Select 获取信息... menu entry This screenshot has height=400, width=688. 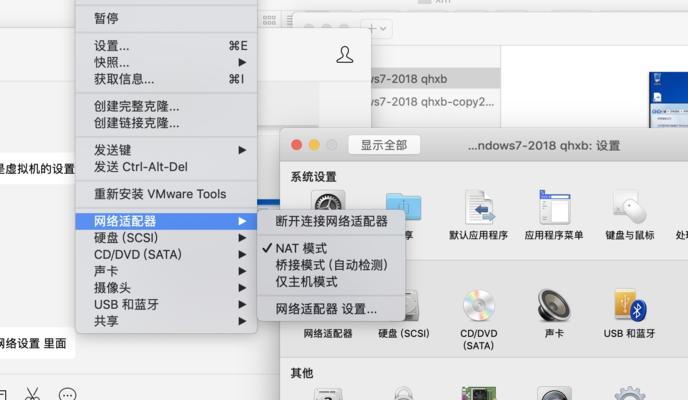[x=166, y=79]
